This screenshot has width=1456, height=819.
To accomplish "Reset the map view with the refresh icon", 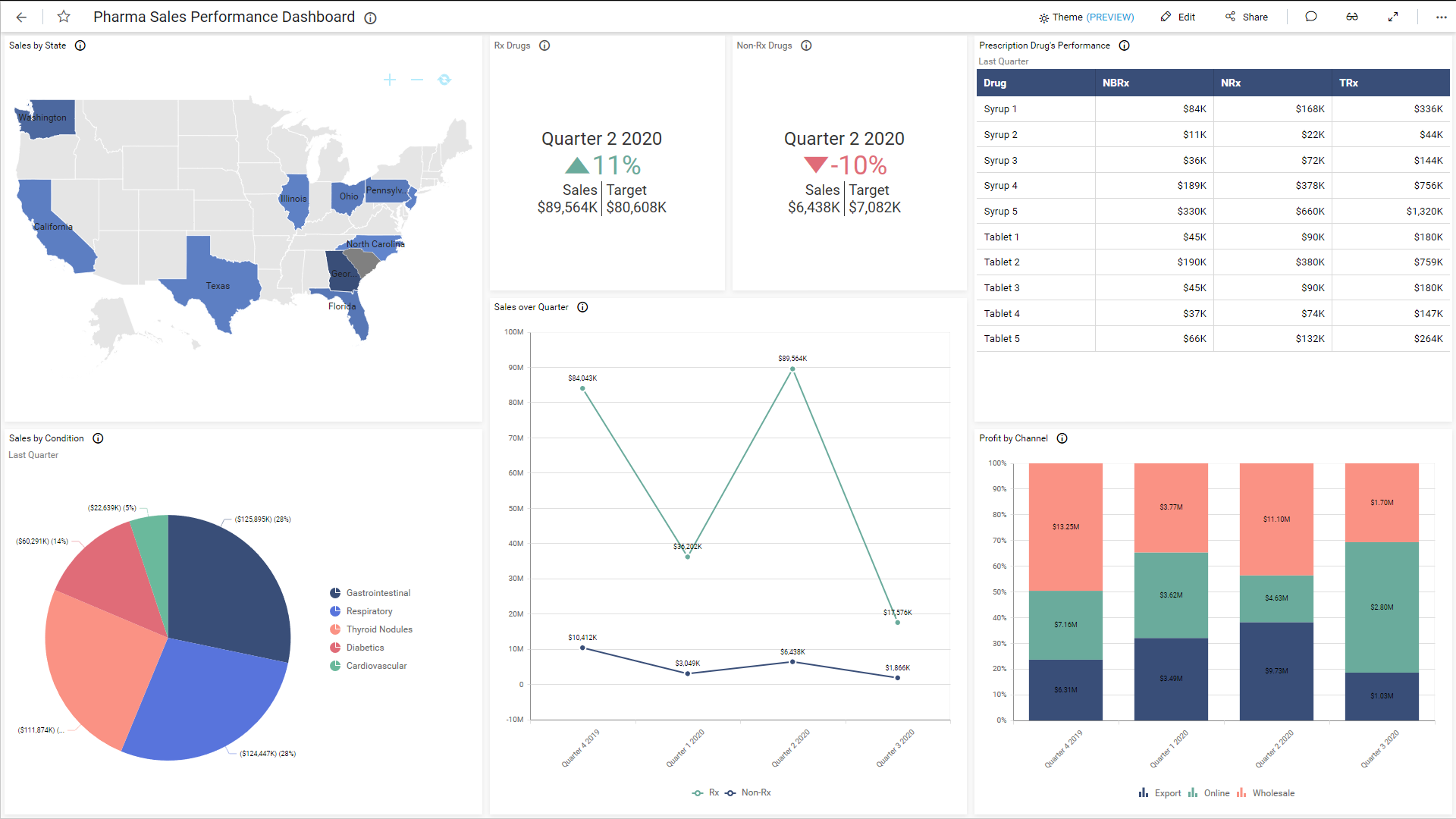I will click(x=444, y=79).
